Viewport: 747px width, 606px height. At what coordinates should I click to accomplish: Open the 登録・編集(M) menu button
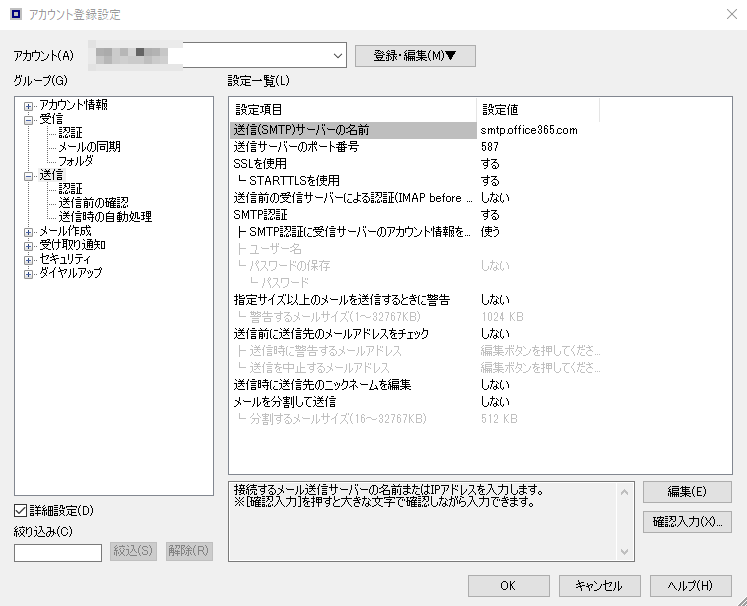(x=415, y=56)
